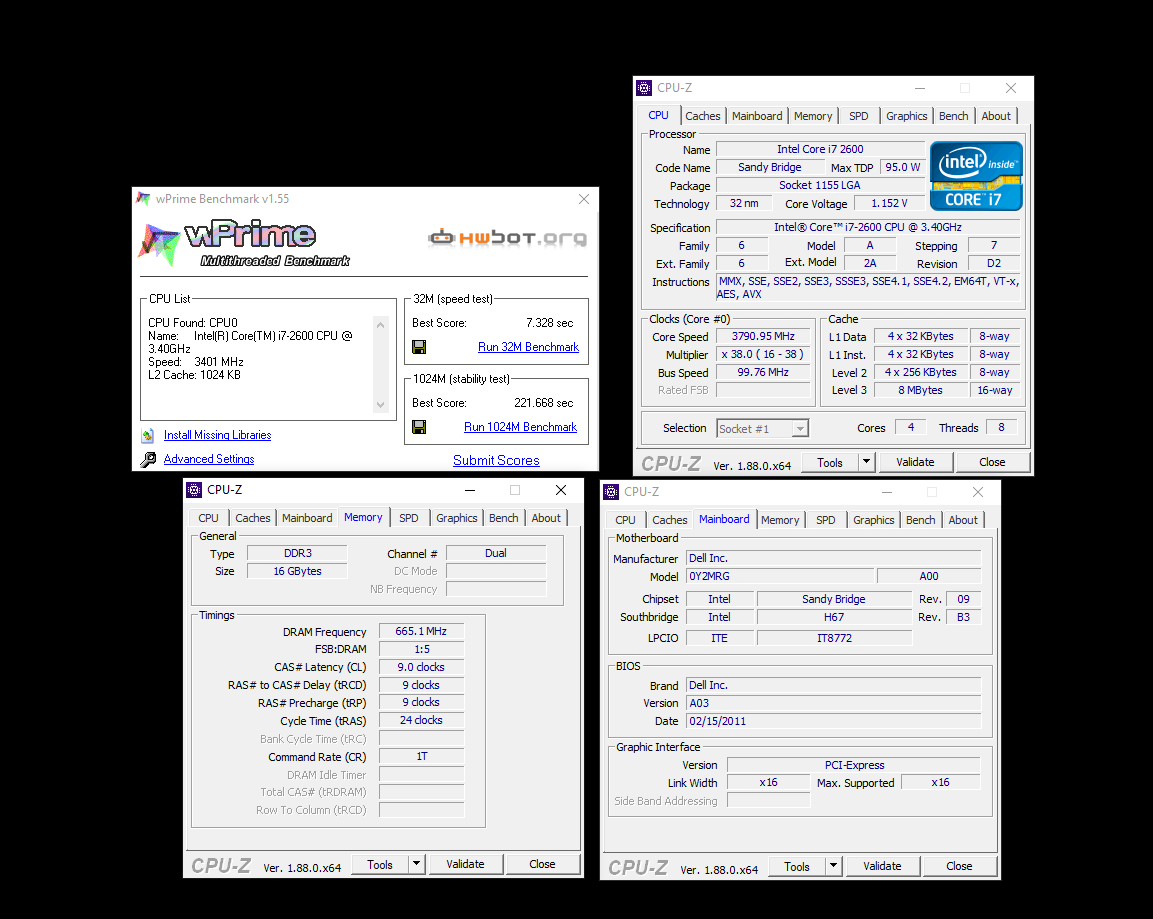This screenshot has height=919, width=1153.
Task: Open Mainboard tab in top-right CPU-Z window
Action: 757,116
